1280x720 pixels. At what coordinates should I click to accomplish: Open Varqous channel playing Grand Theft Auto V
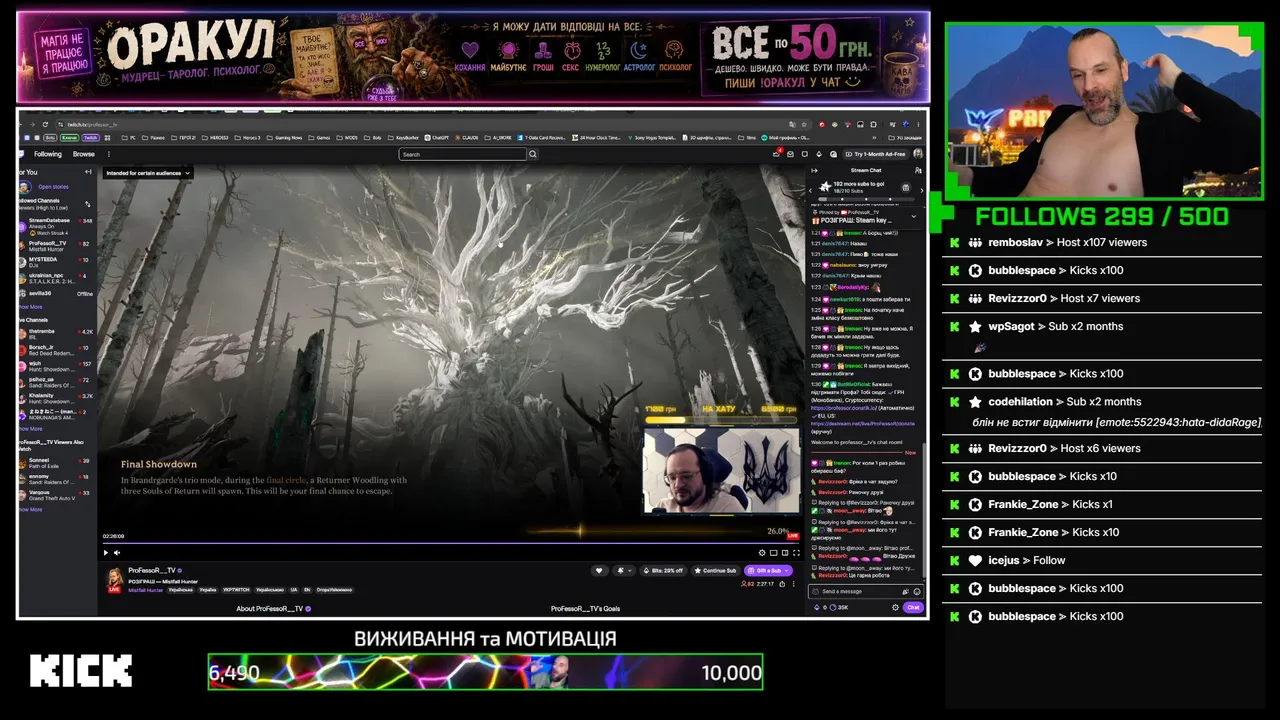56,495
